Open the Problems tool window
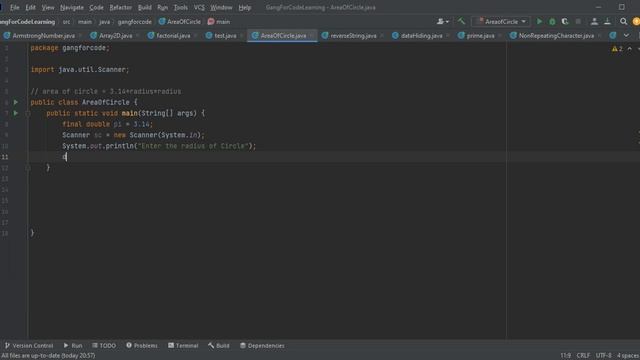This screenshot has height=360, width=640. point(142,346)
